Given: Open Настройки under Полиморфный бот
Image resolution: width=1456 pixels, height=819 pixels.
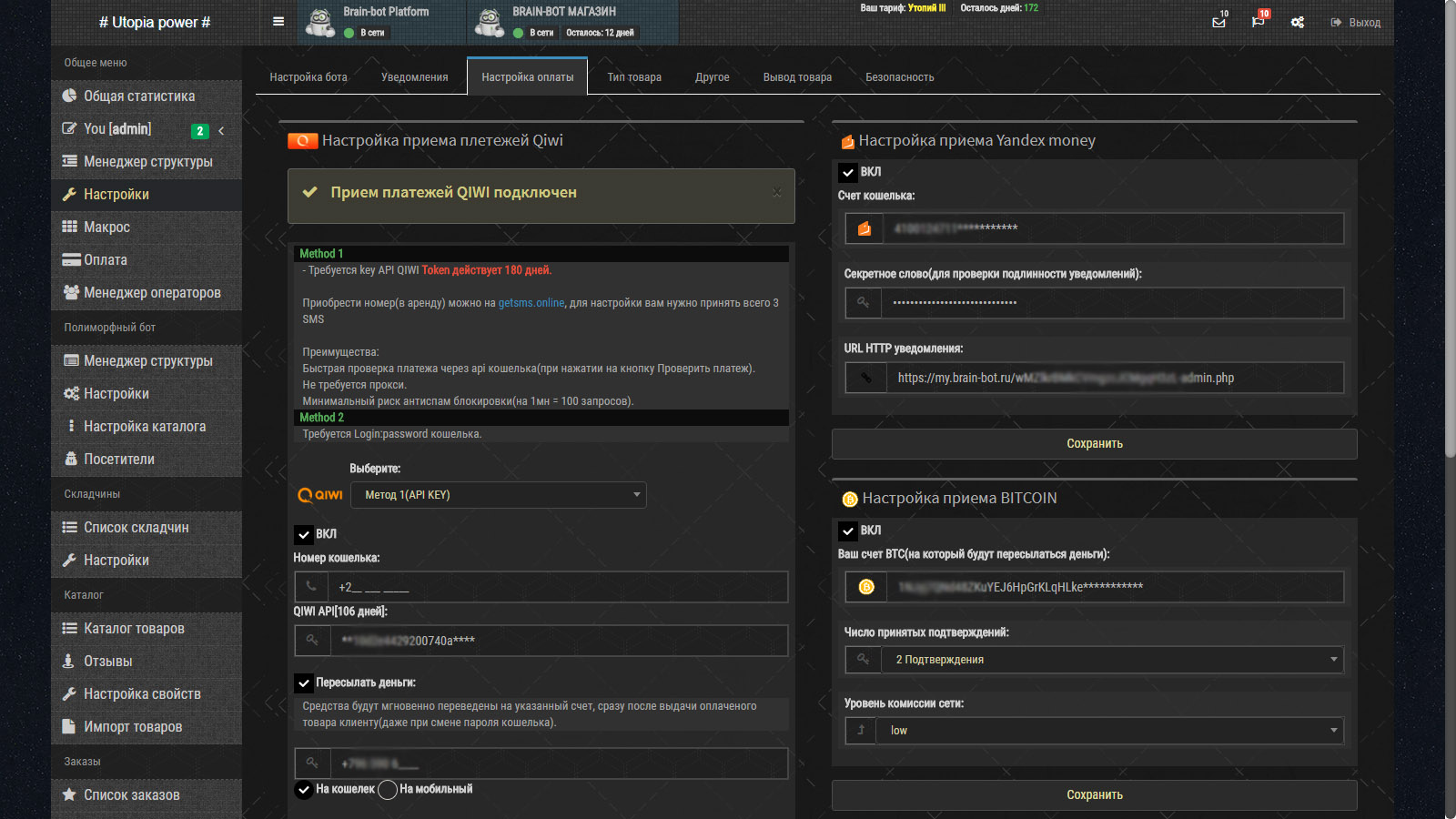Looking at the screenshot, I should (147, 393).
